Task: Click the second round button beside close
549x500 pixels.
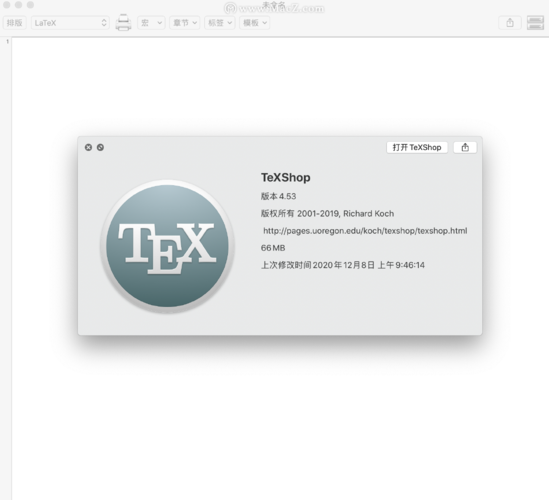Action: [100, 147]
